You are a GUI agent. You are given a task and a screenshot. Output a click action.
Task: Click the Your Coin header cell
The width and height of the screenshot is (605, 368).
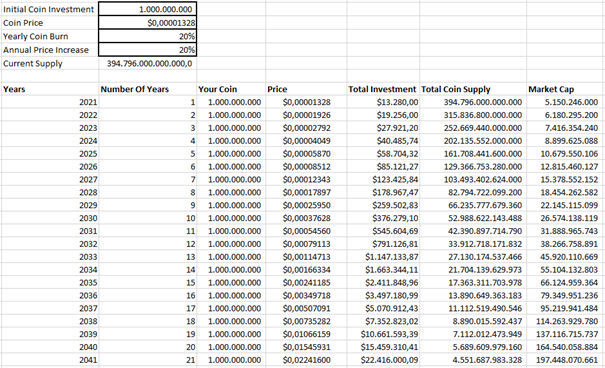pyautogui.click(x=231, y=89)
